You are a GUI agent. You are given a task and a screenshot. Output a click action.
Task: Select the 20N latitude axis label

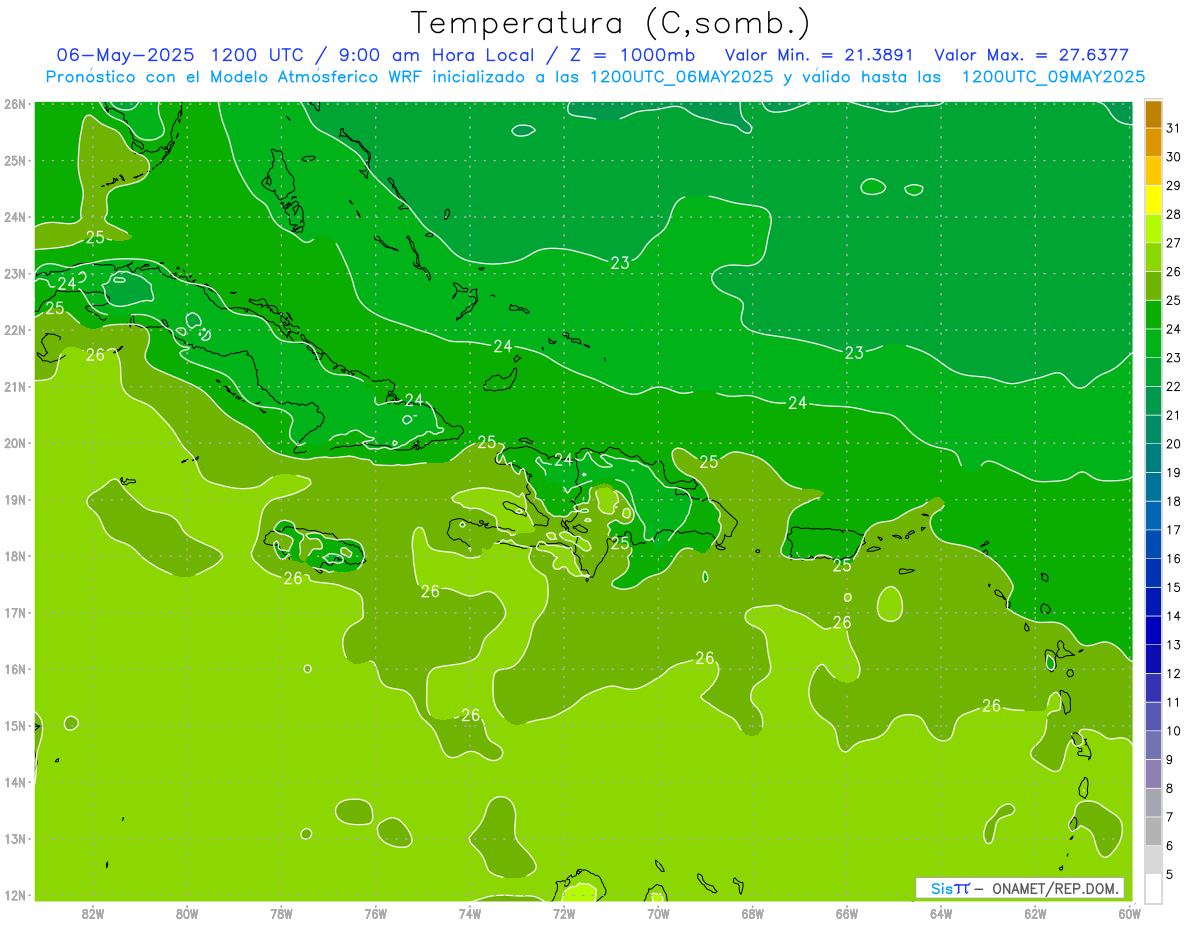pyautogui.click(x=15, y=443)
